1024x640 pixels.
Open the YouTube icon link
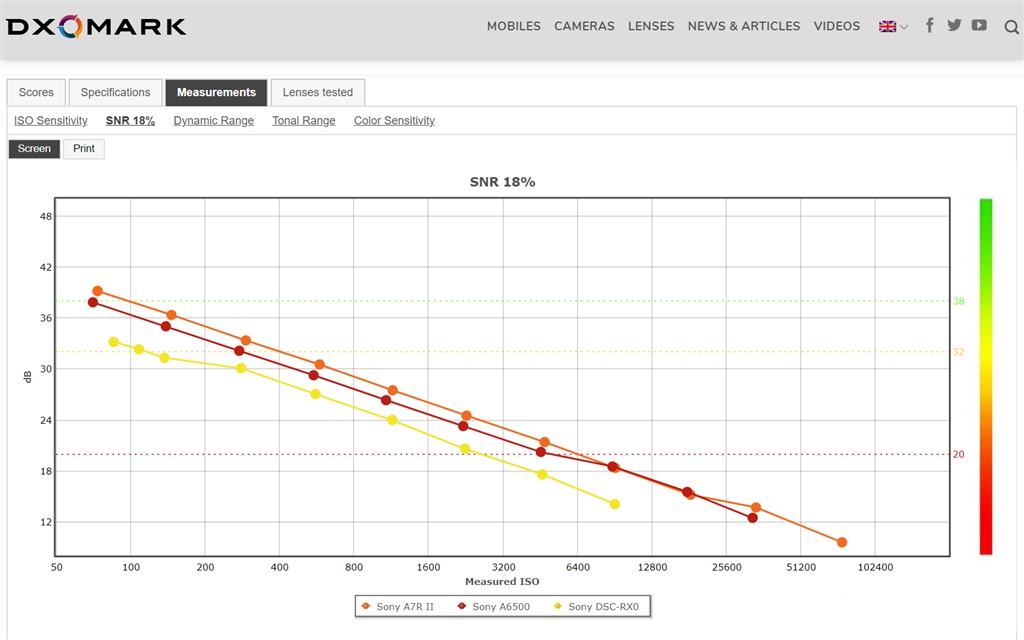click(x=978, y=25)
